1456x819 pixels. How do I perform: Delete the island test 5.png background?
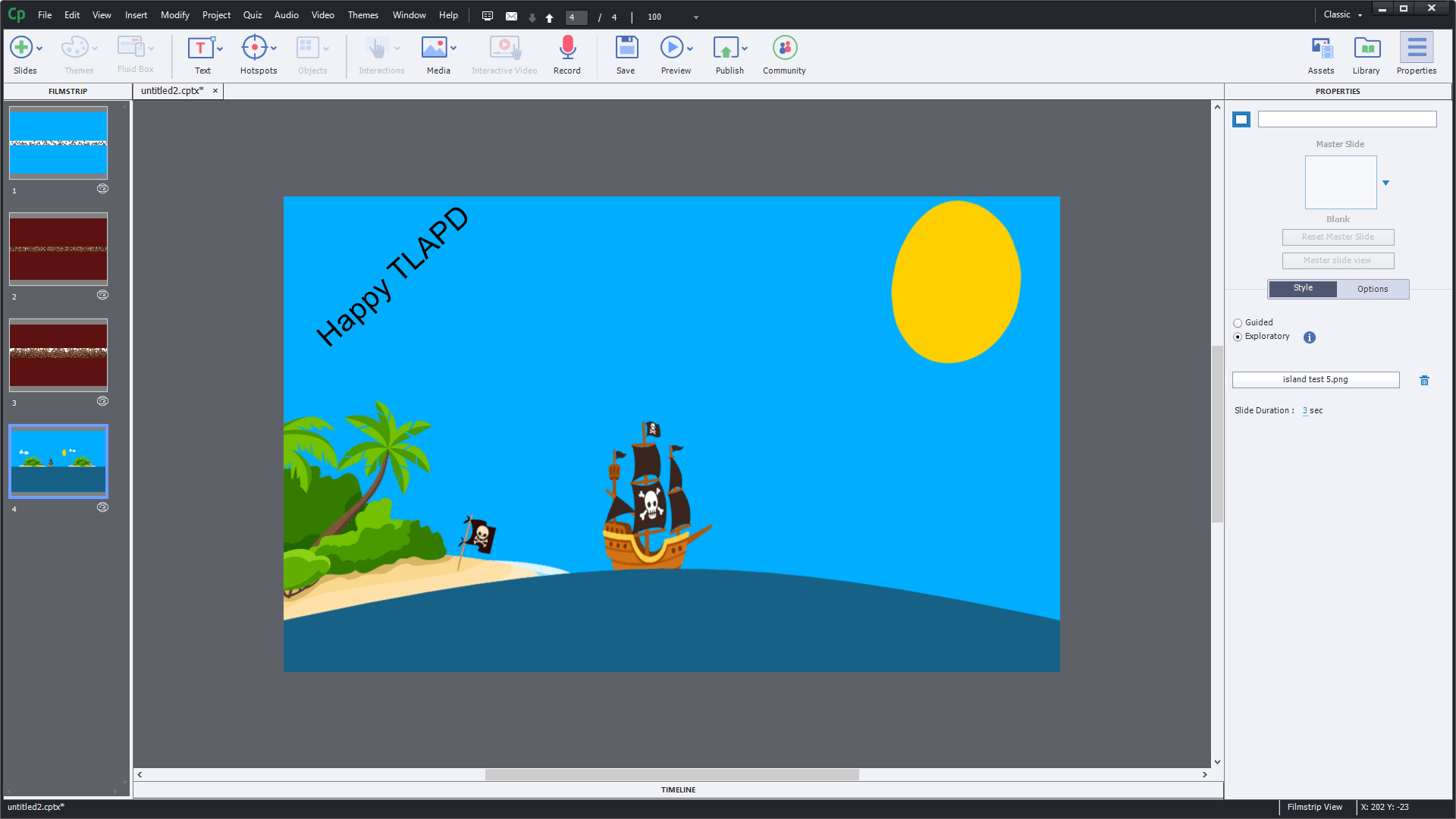click(x=1424, y=381)
